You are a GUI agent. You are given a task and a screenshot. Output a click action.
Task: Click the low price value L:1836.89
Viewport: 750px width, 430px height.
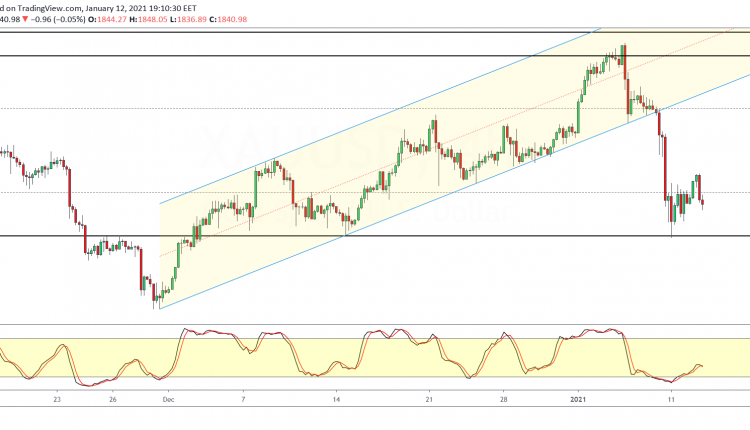point(188,19)
